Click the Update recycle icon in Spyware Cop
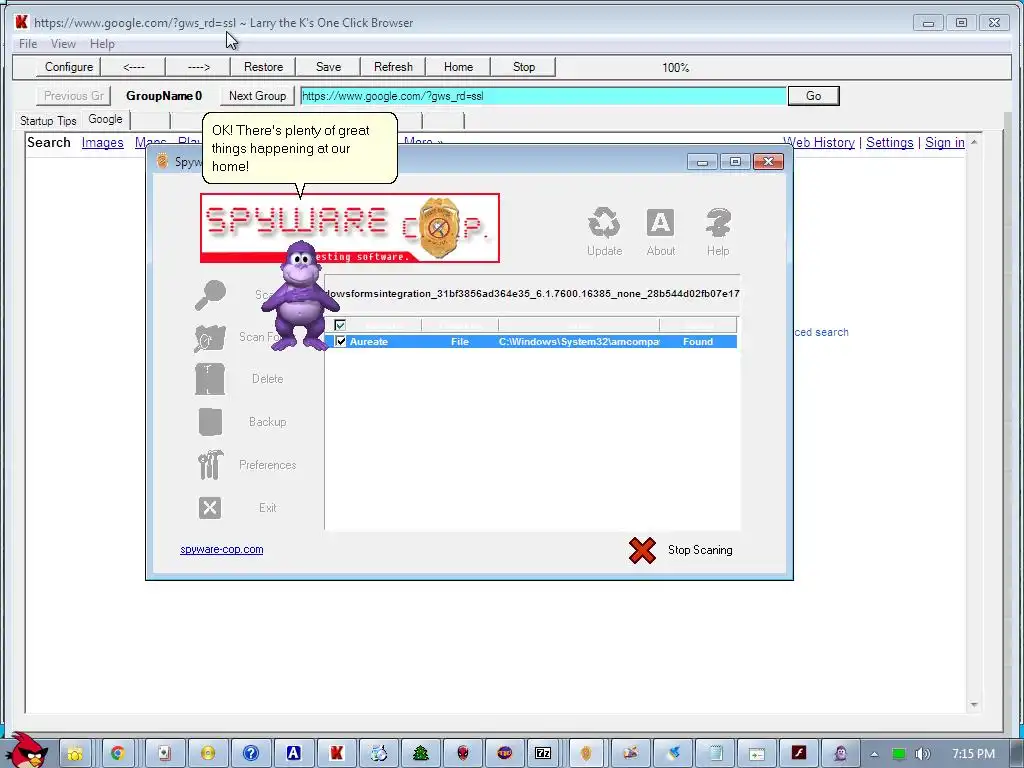The width and height of the screenshot is (1024, 768). (x=604, y=223)
